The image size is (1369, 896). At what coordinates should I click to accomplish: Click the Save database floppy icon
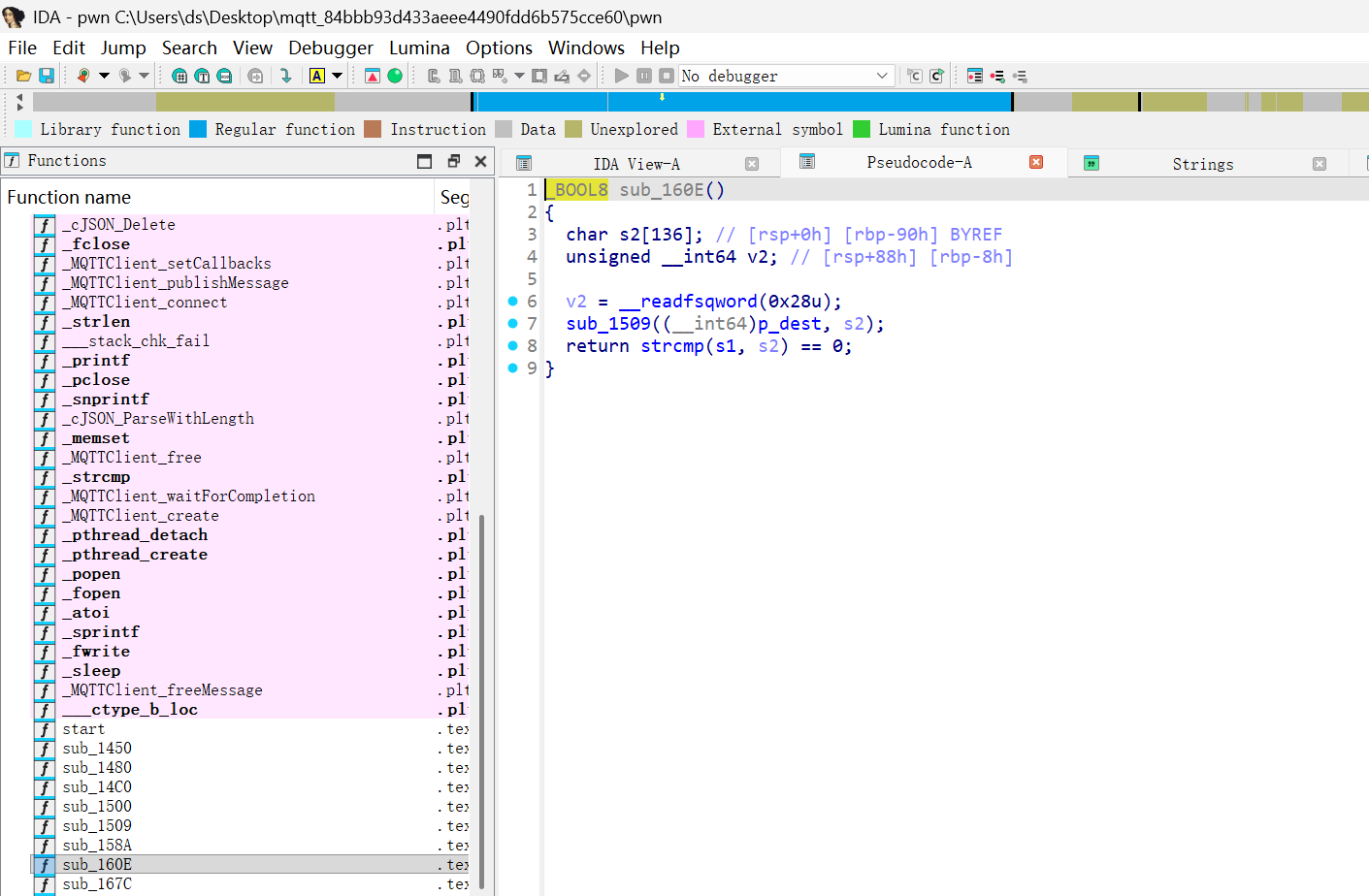[46, 76]
